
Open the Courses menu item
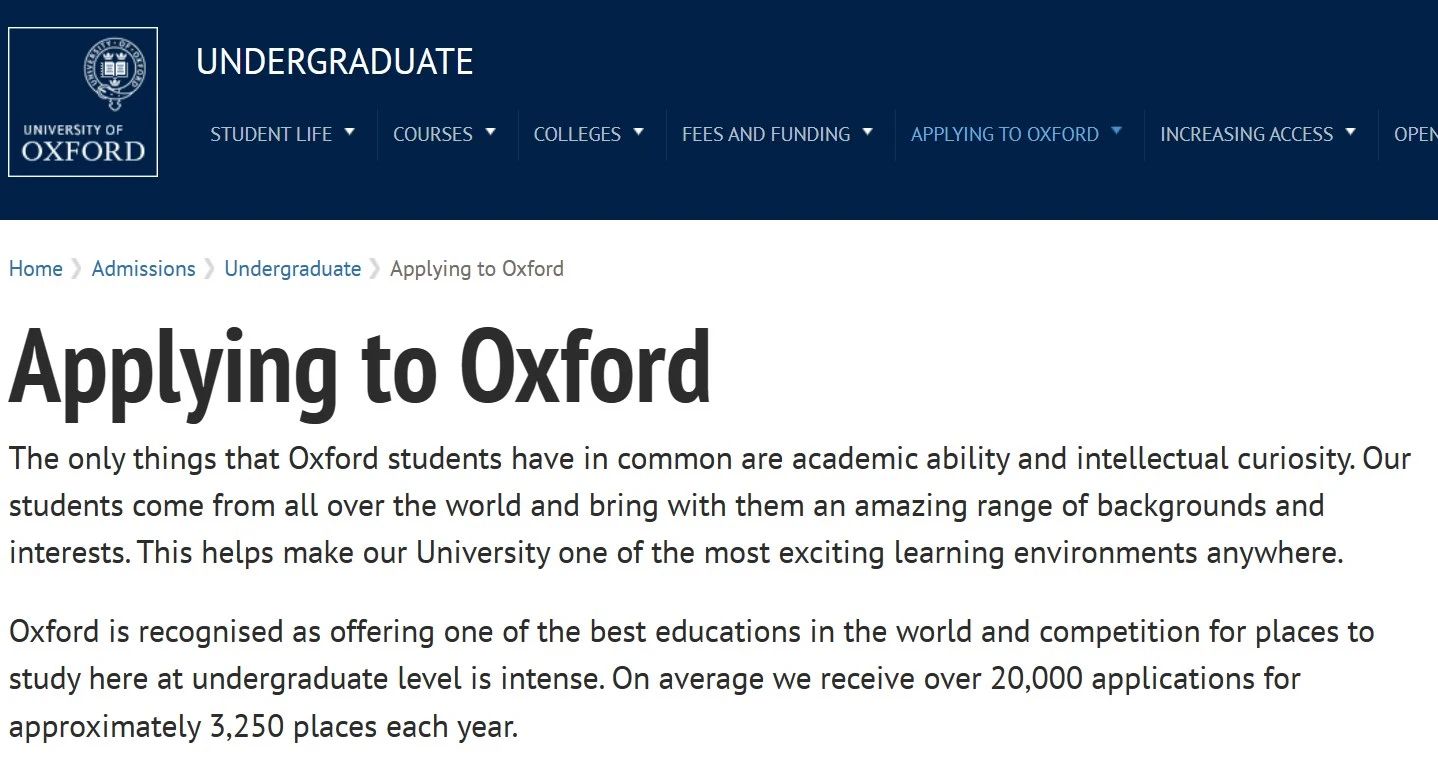coord(433,134)
